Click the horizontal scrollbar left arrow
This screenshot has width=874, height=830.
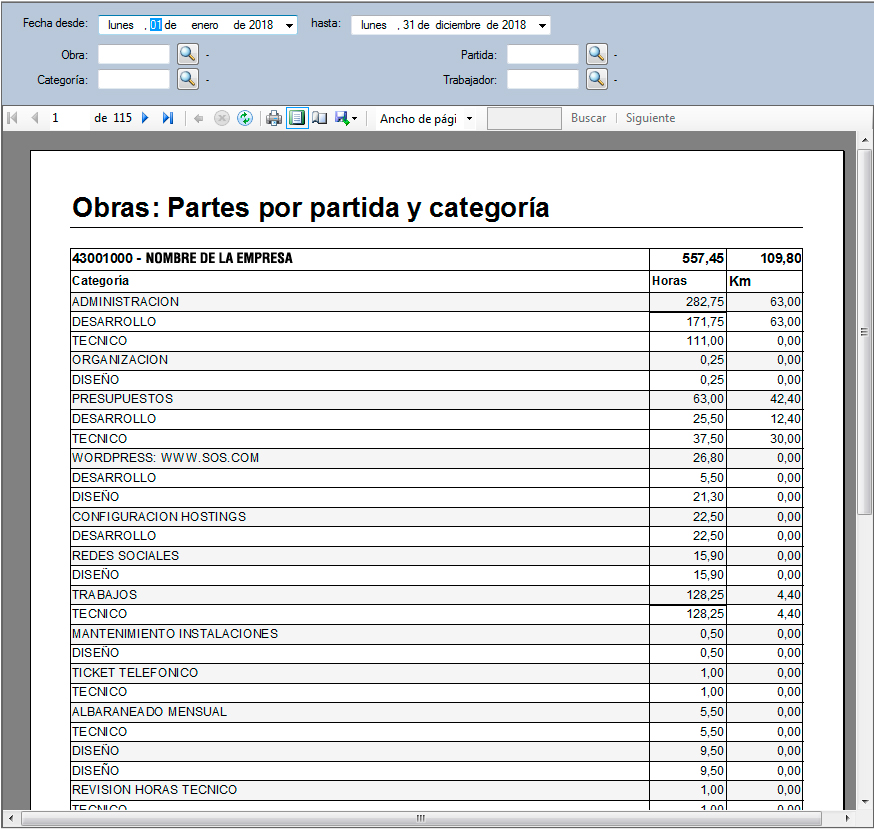[11, 818]
